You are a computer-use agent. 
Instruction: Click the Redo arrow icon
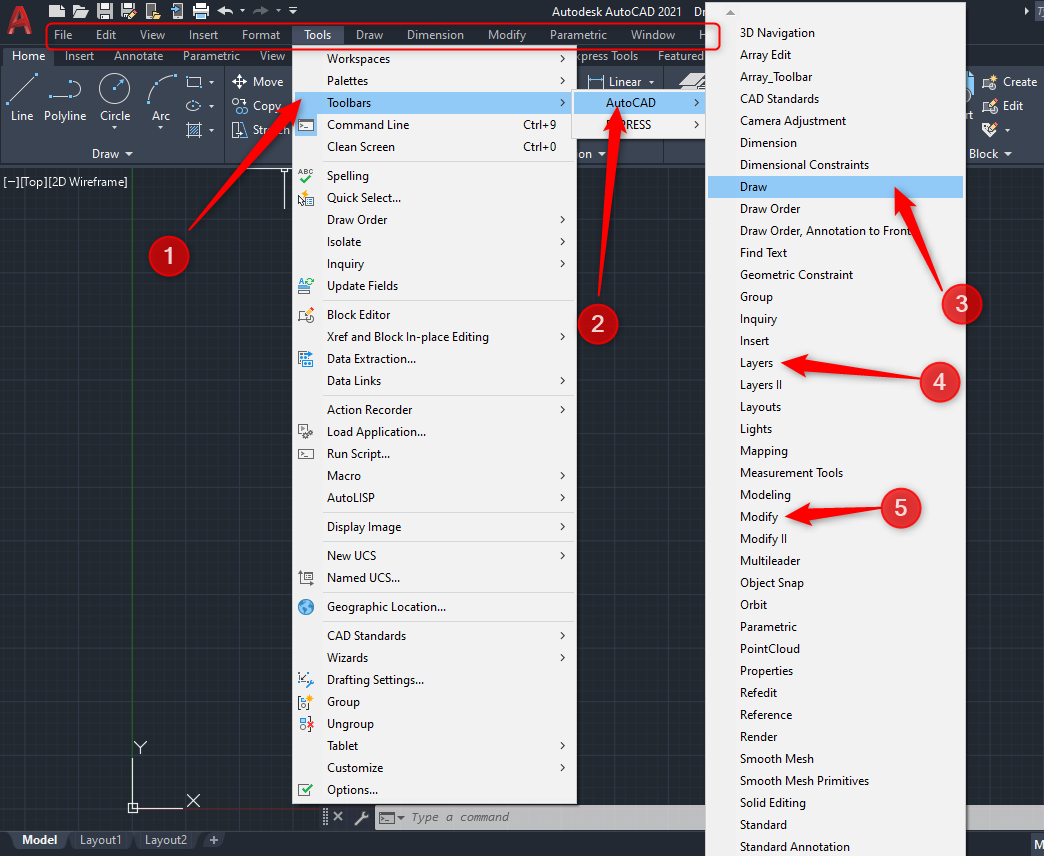pyautogui.click(x=261, y=11)
